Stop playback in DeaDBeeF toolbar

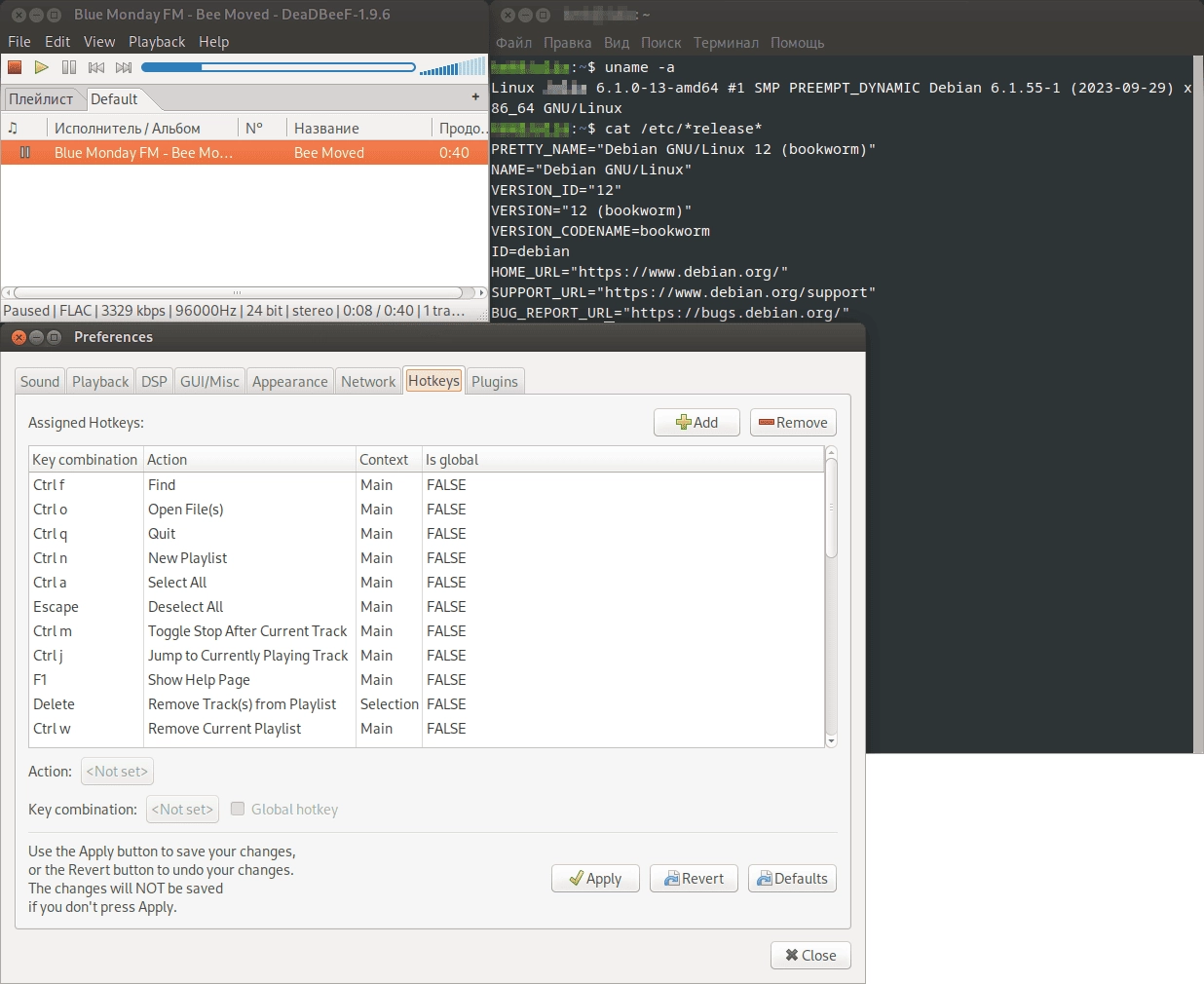click(x=15, y=67)
